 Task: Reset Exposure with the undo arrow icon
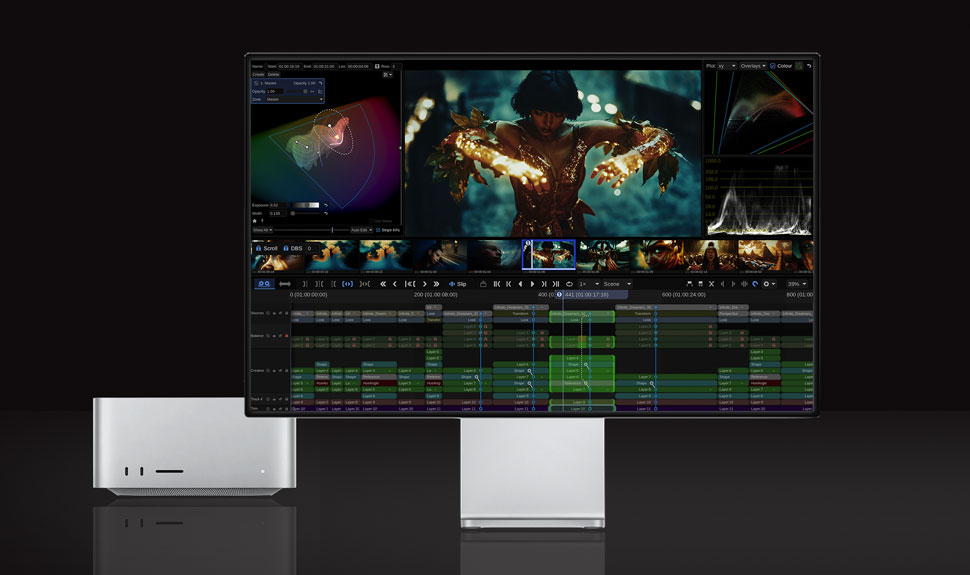pyautogui.click(x=325, y=205)
